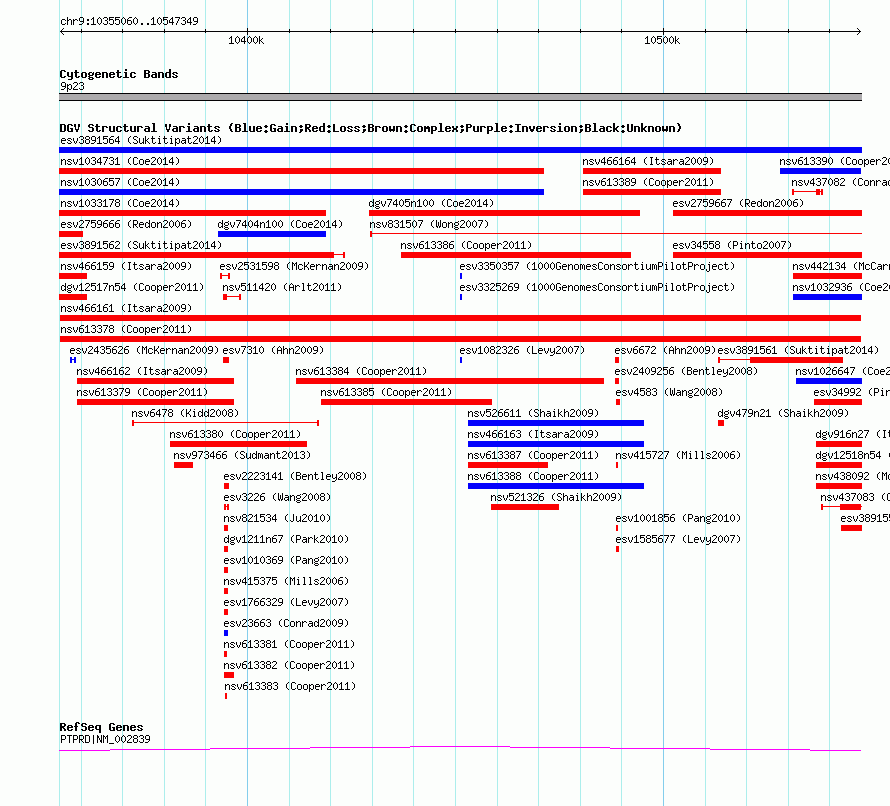The image size is (890, 806).
Task: Open nsv831507 (Wong2007) variant
Action: pyautogui.click(x=429, y=224)
